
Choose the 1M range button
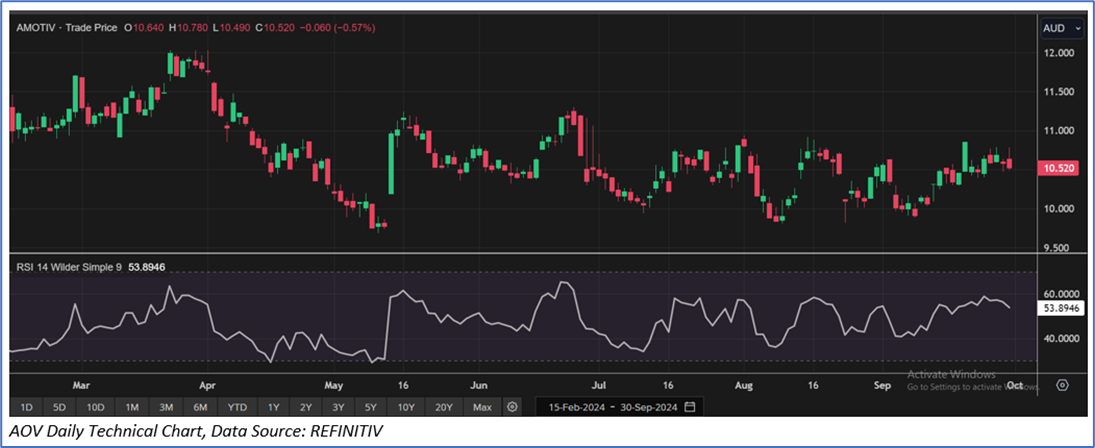point(132,407)
